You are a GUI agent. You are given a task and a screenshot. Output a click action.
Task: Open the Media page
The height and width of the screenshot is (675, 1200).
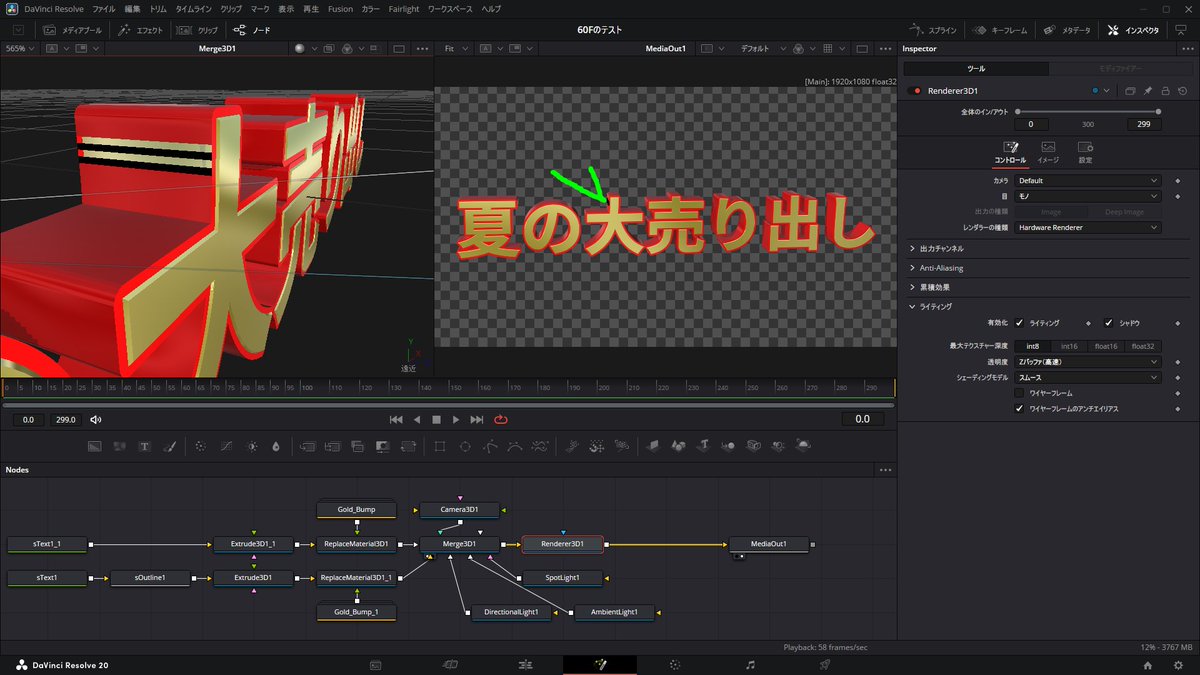click(375, 664)
